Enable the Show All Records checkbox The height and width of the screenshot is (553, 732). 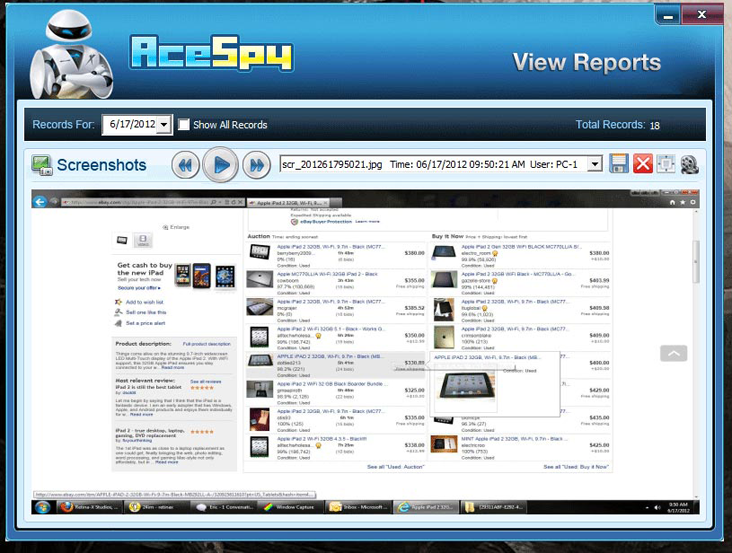point(184,125)
